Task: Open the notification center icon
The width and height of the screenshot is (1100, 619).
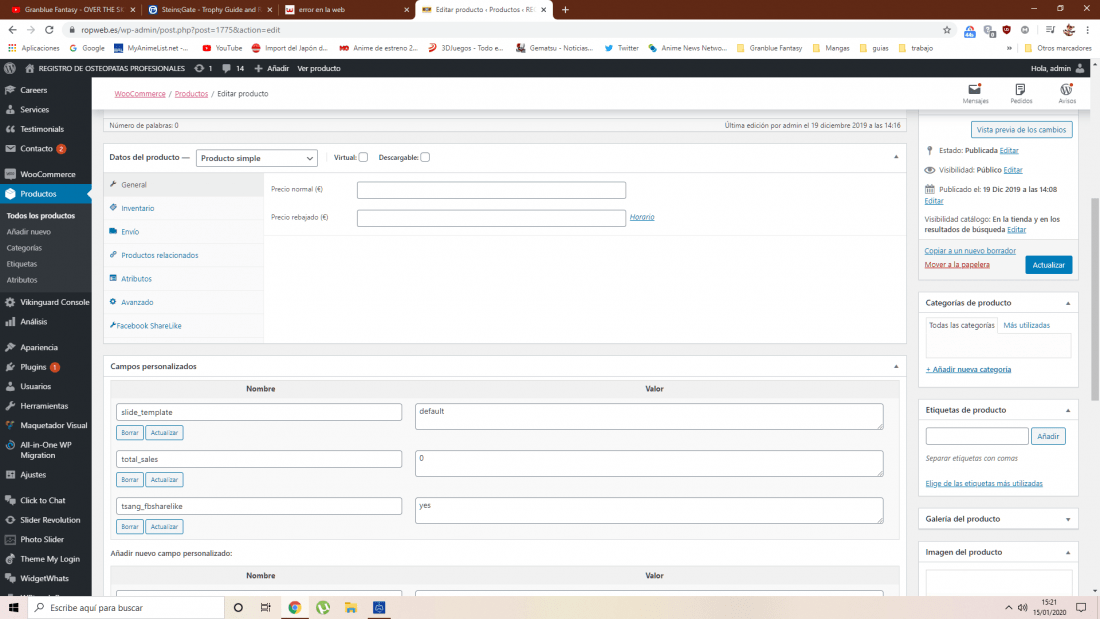Action: point(1081,608)
